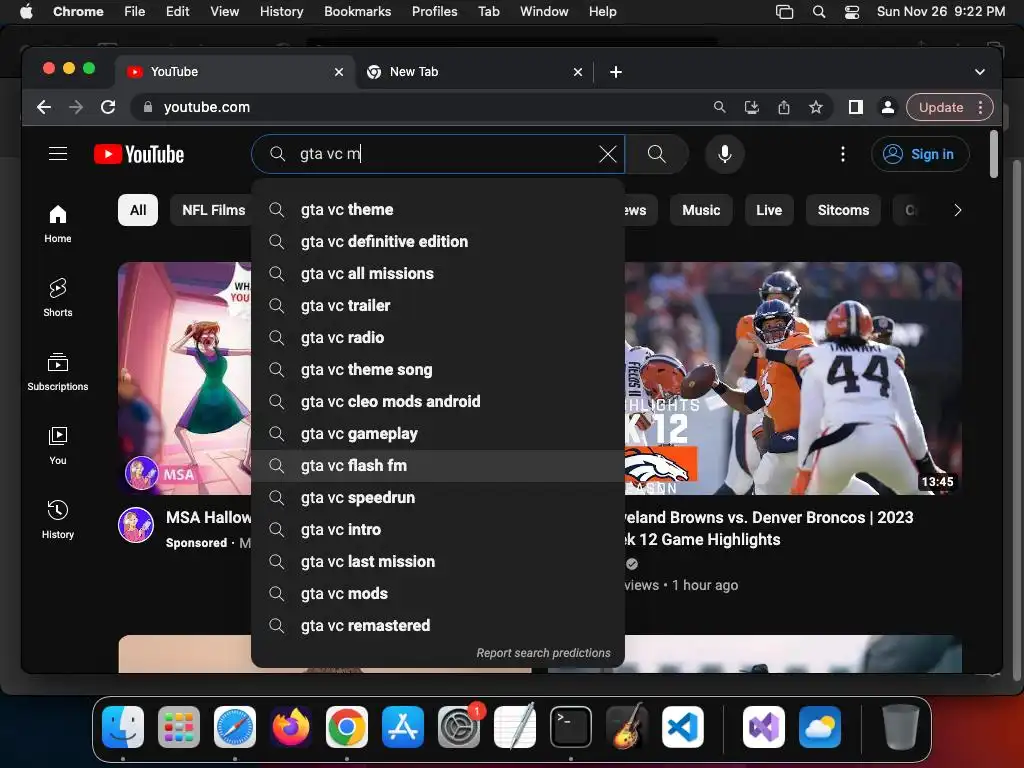The image size is (1024, 768).
Task: Choose suggestion 'gta vc trailer'
Action: [438, 306]
